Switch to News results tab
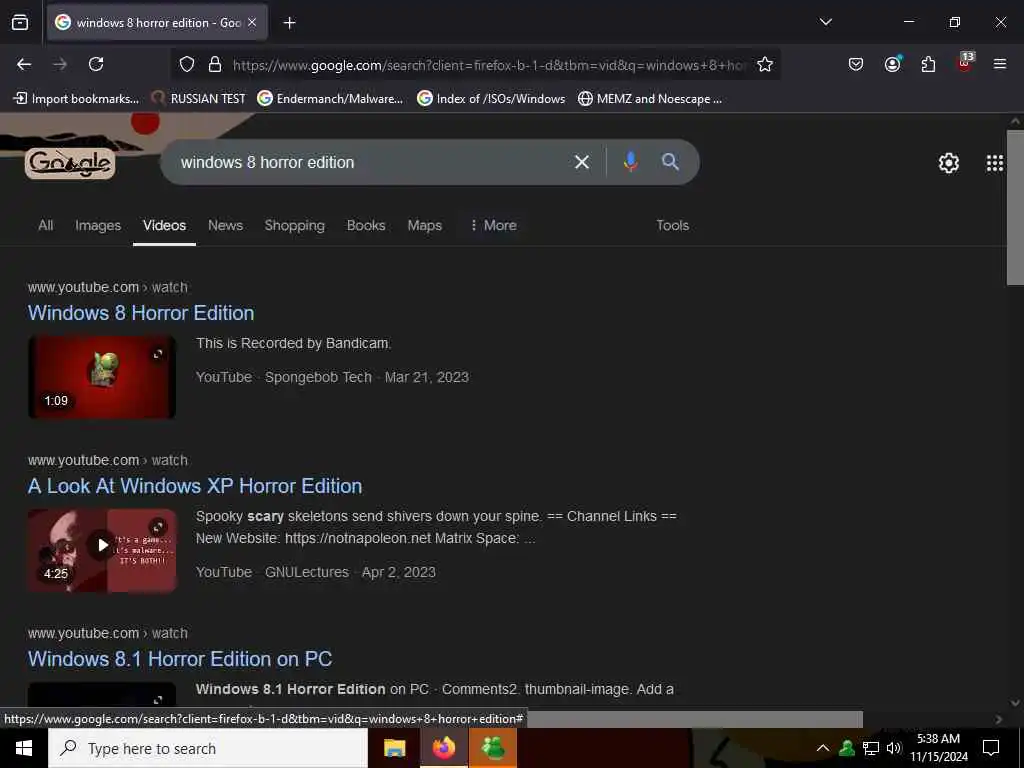1024x768 pixels. 225,225
